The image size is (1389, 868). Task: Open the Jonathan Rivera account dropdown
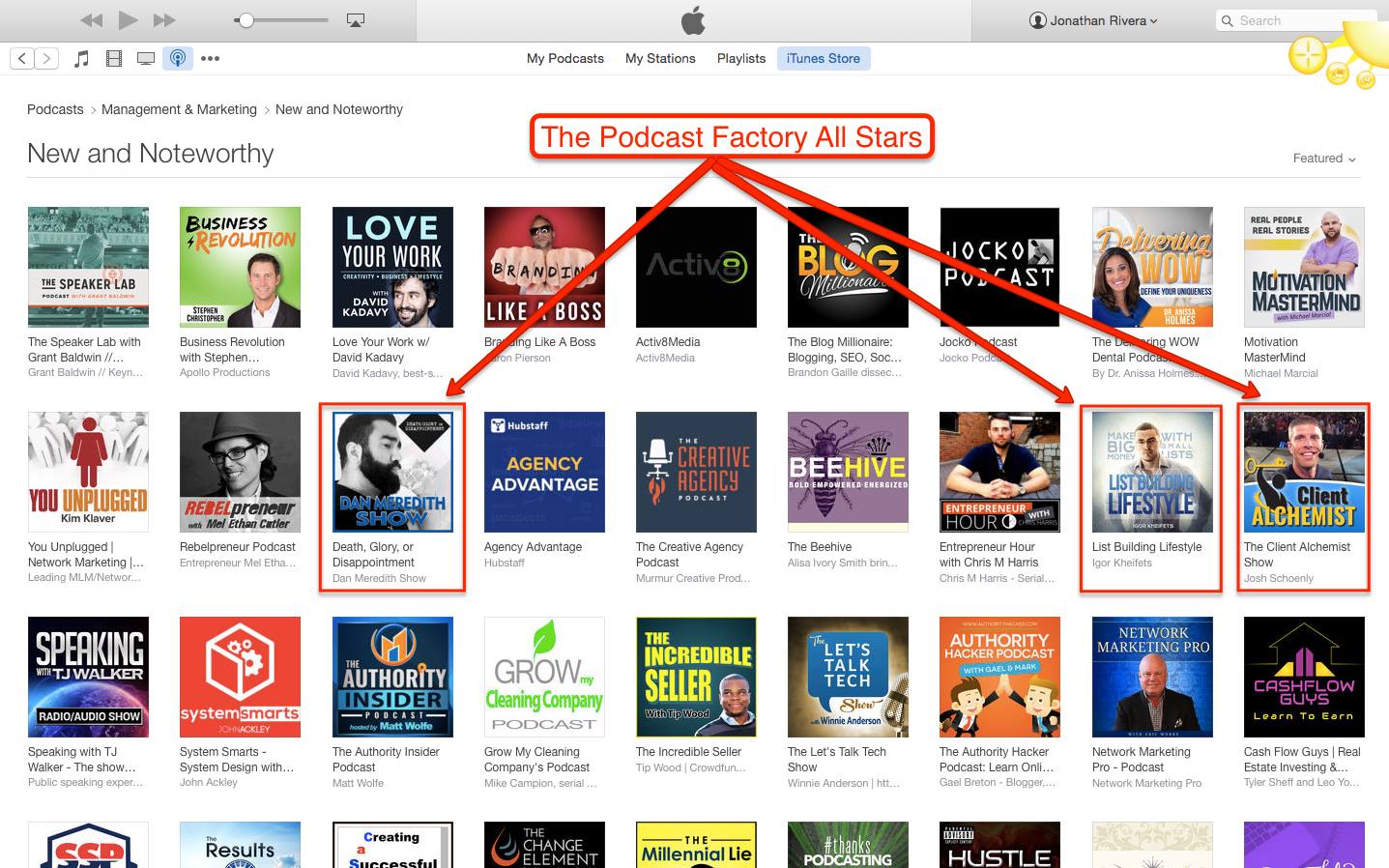pos(1093,20)
